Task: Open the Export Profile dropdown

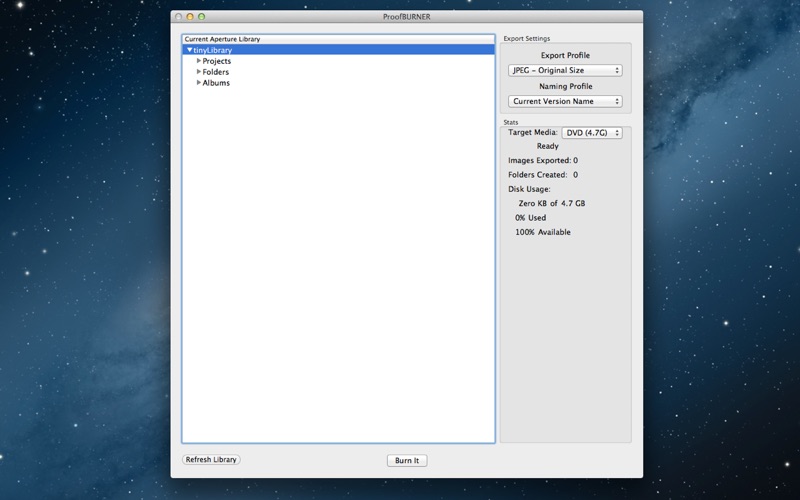Action: (x=565, y=70)
